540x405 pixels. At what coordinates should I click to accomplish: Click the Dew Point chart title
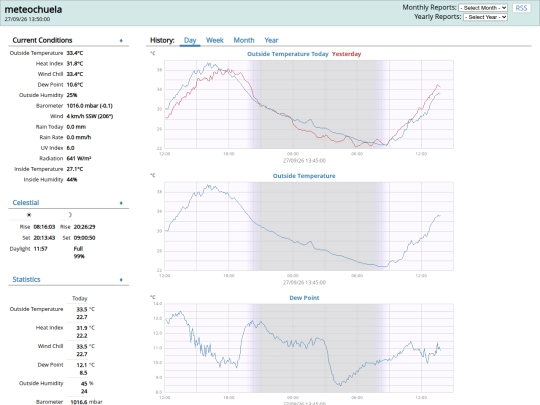(x=304, y=298)
